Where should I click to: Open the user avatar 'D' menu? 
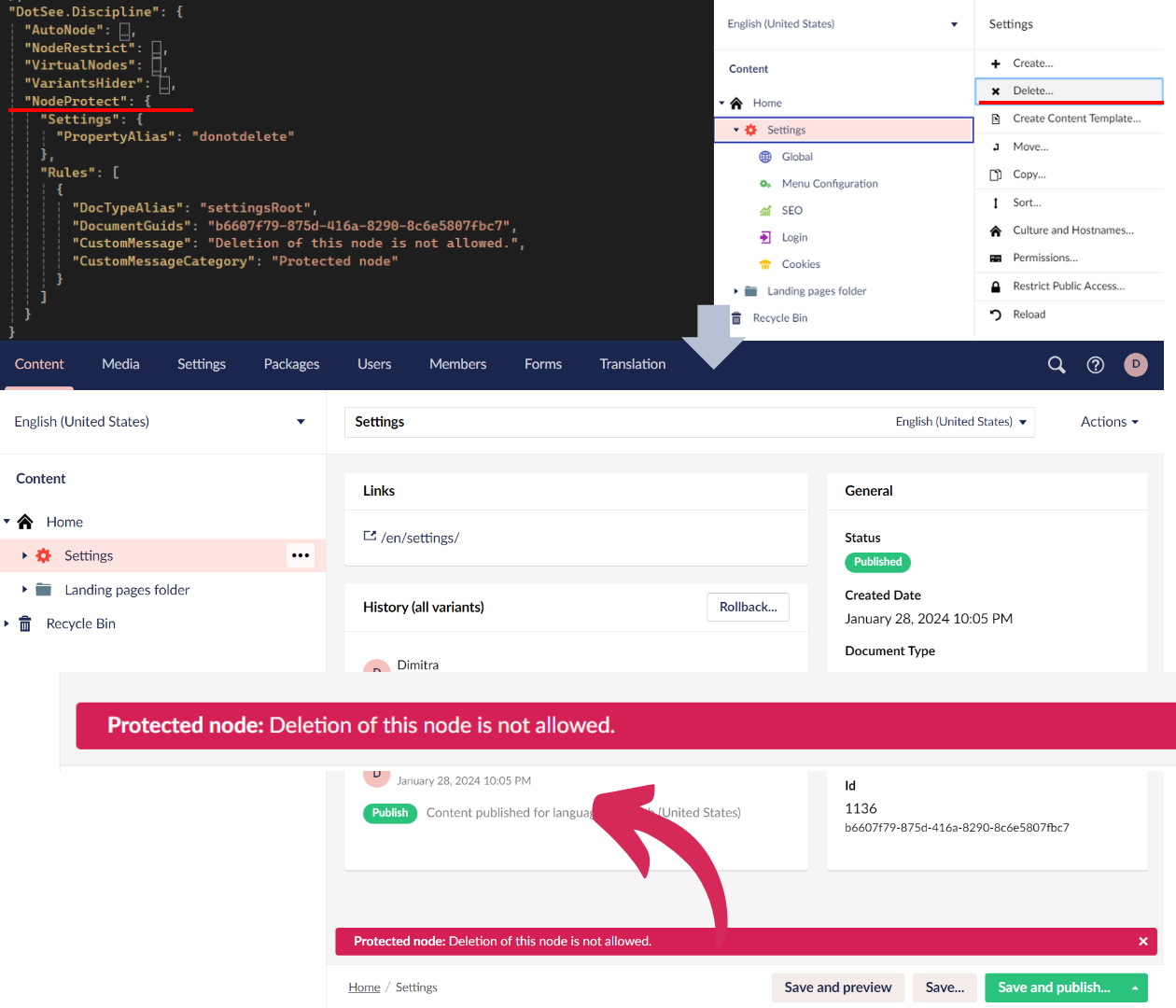pyautogui.click(x=1136, y=365)
